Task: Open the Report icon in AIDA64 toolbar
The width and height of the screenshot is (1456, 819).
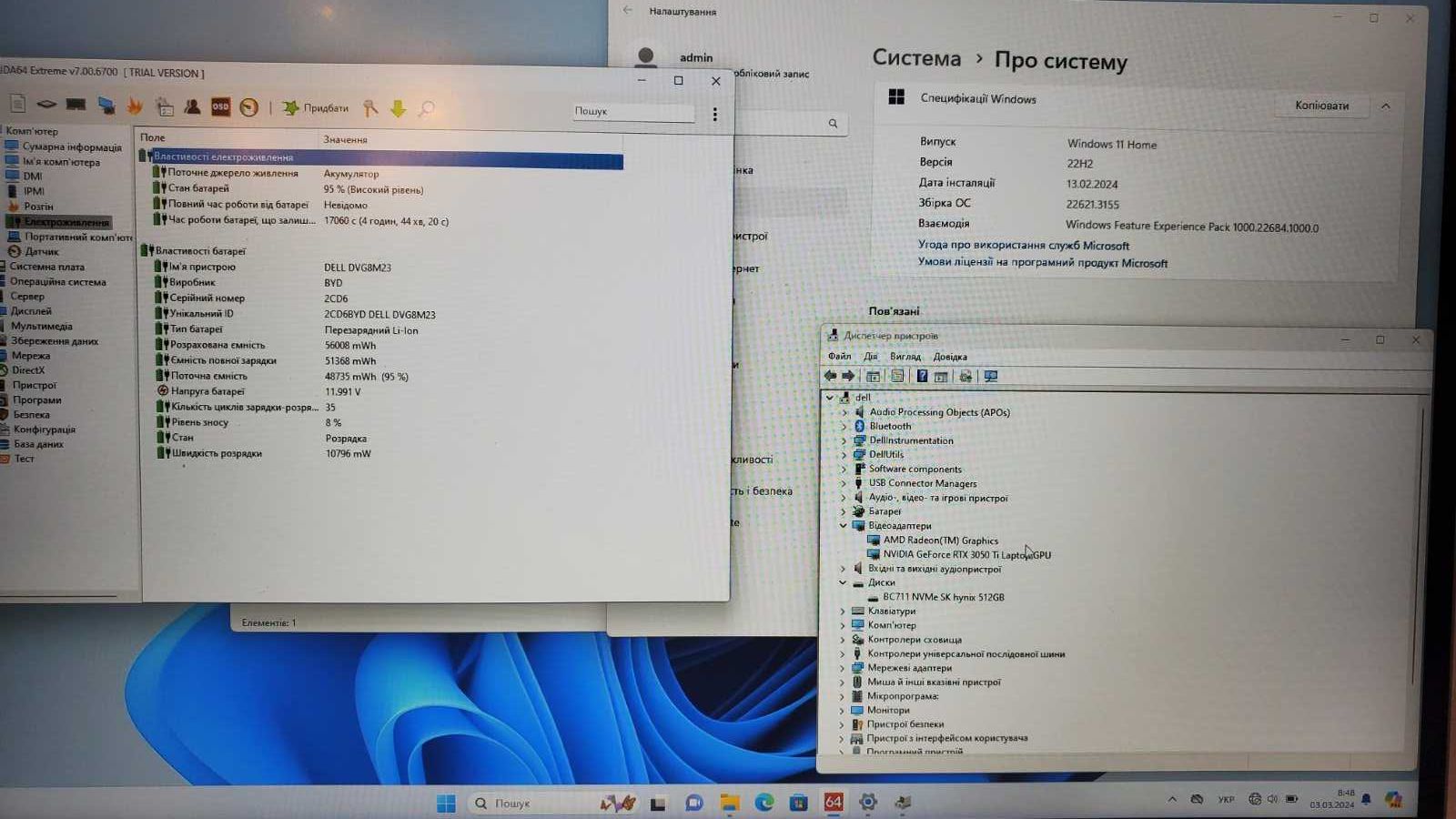Action: pyautogui.click(x=17, y=104)
